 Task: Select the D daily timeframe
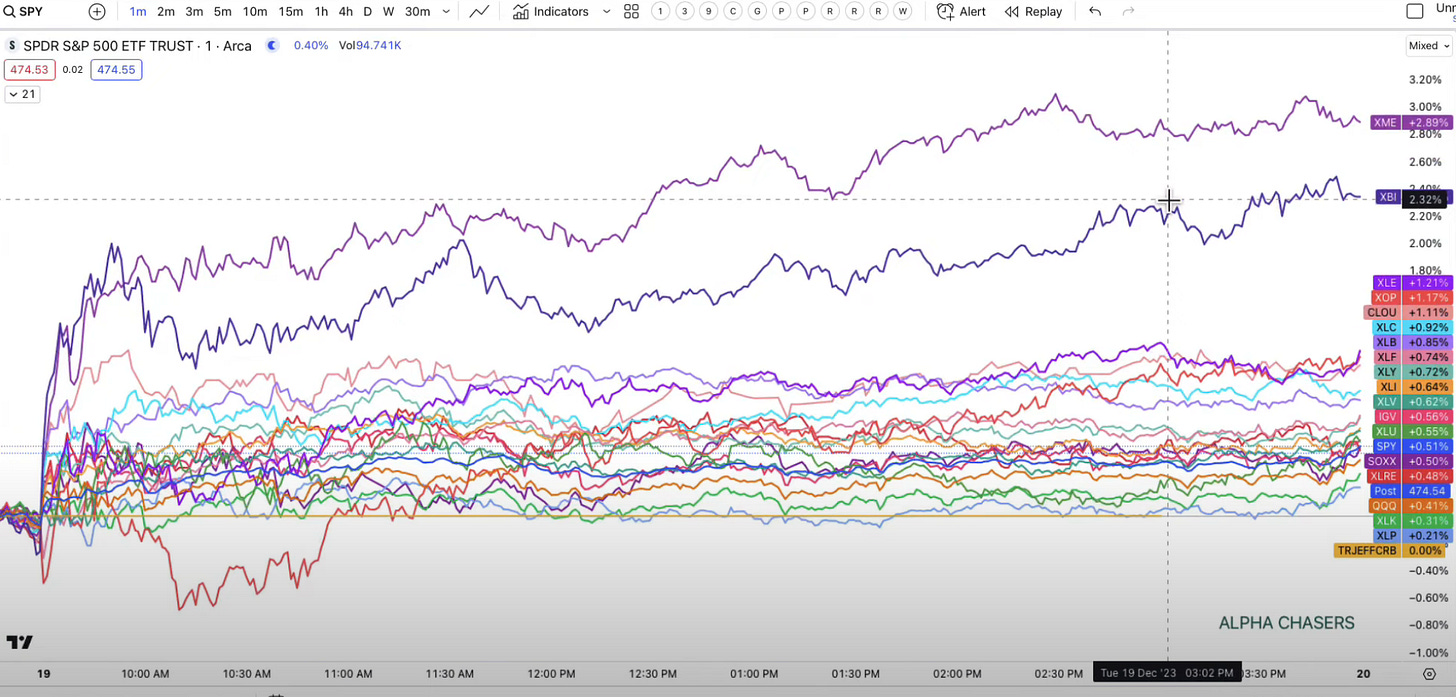367,12
